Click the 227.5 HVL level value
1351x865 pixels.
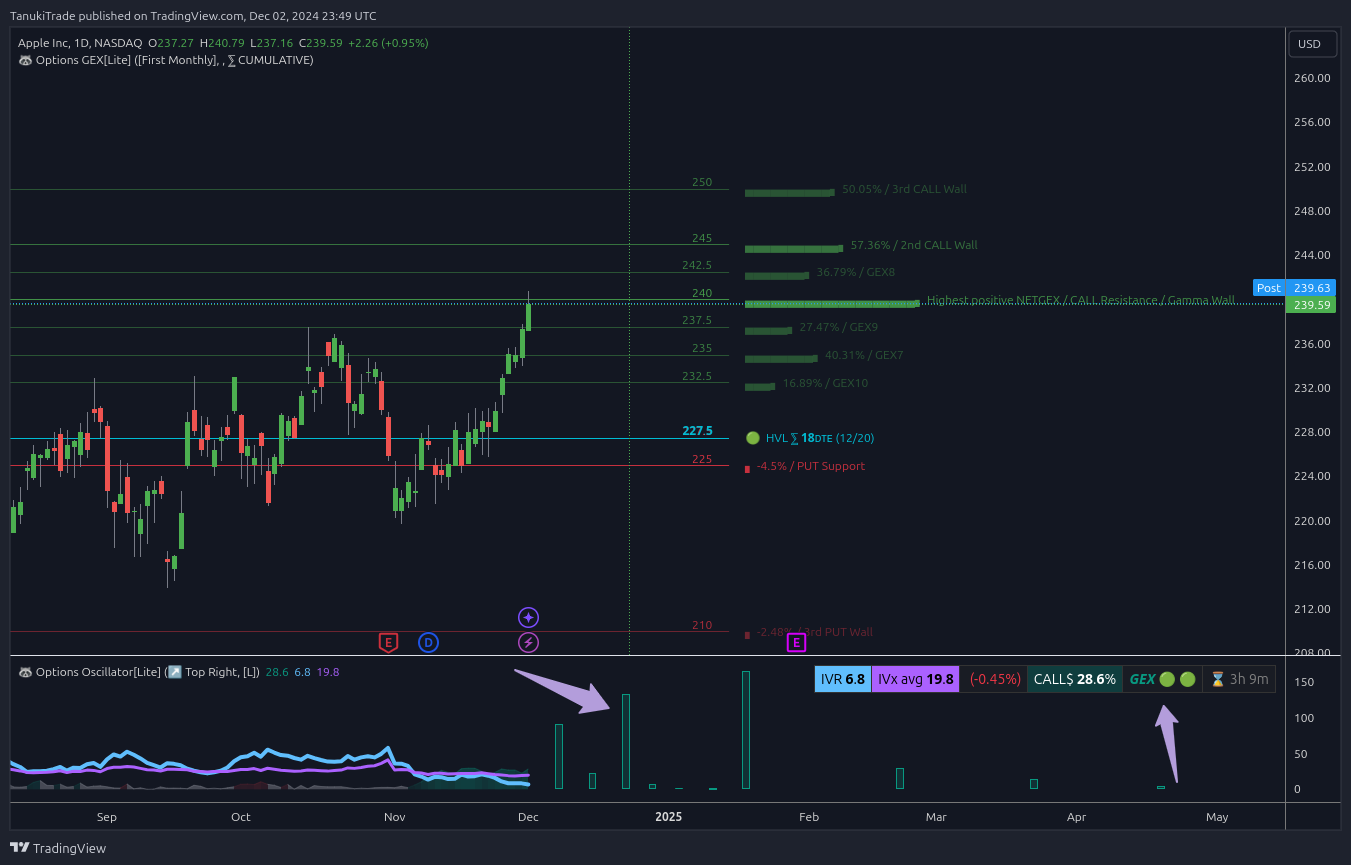coord(697,431)
